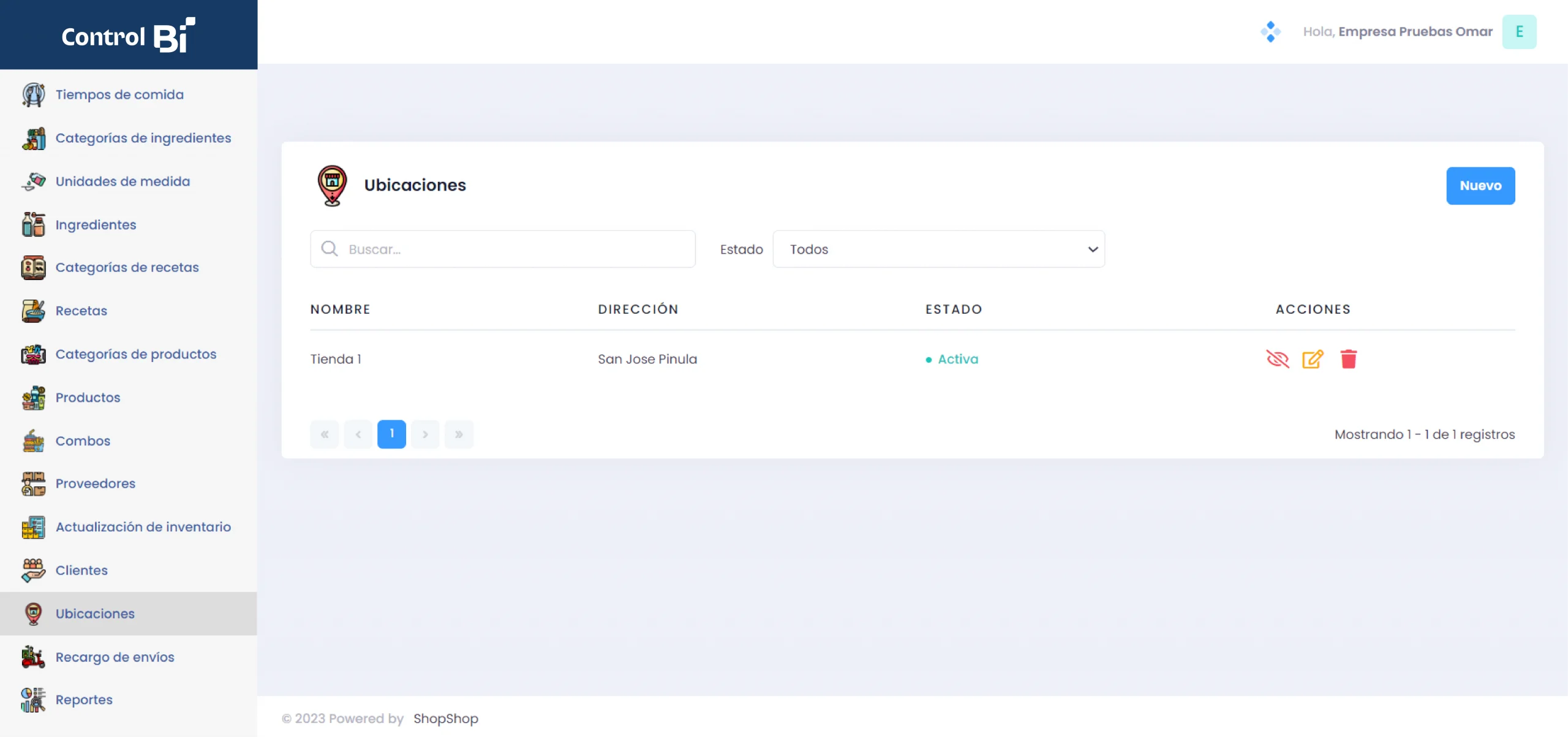Select Recetas in sidebar

click(129, 311)
